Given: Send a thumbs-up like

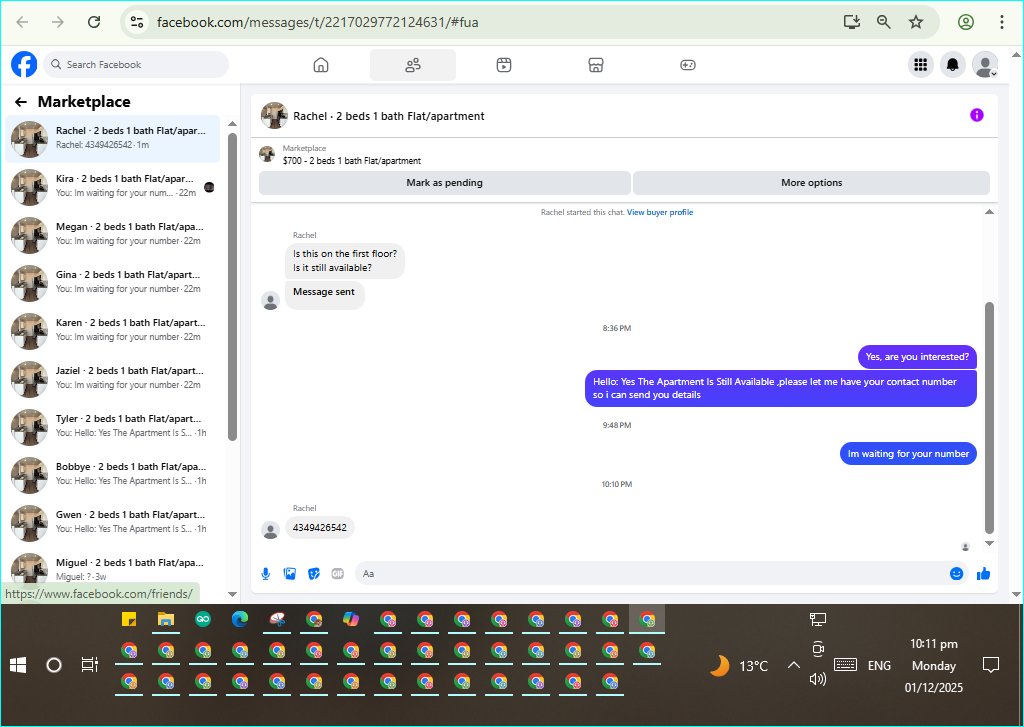Looking at the screenshot, I should tap(984, 574).
